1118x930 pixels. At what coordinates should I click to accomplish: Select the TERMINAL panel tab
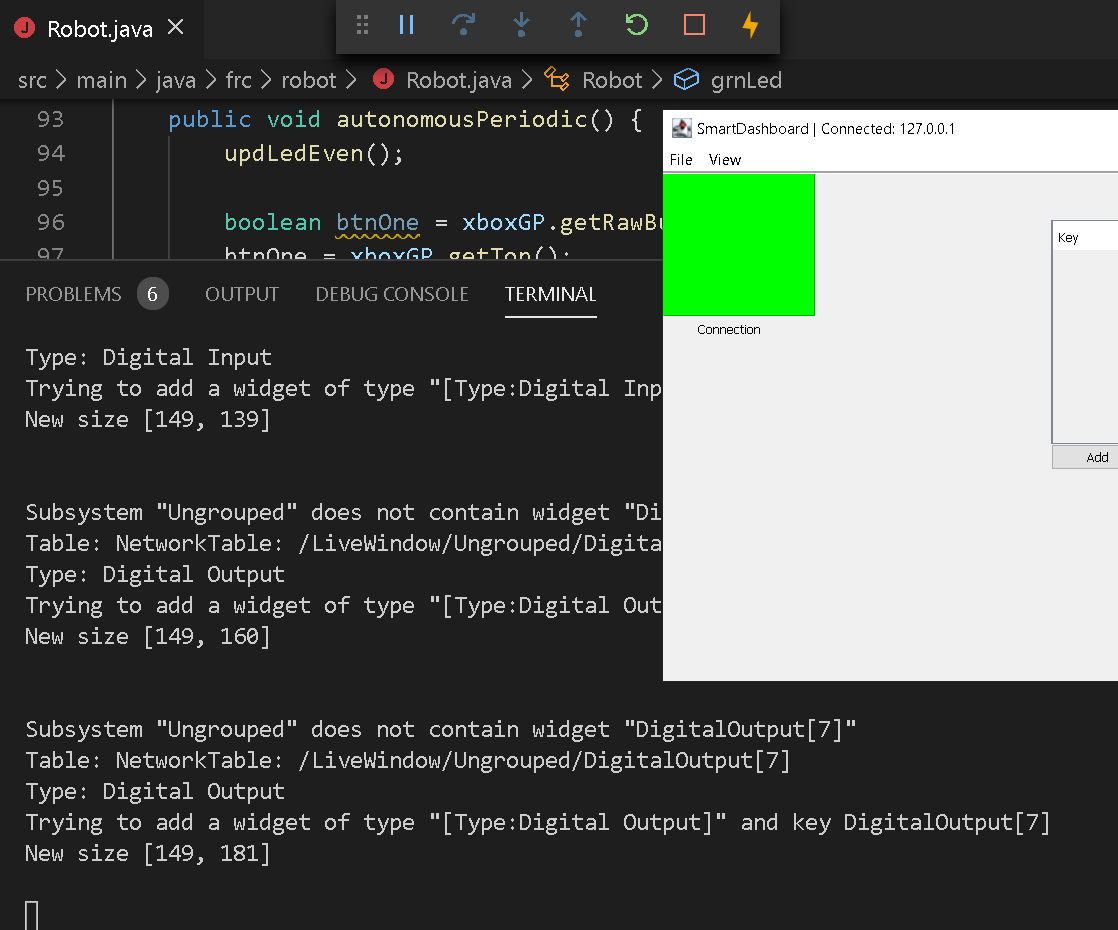tap(550, 294)
